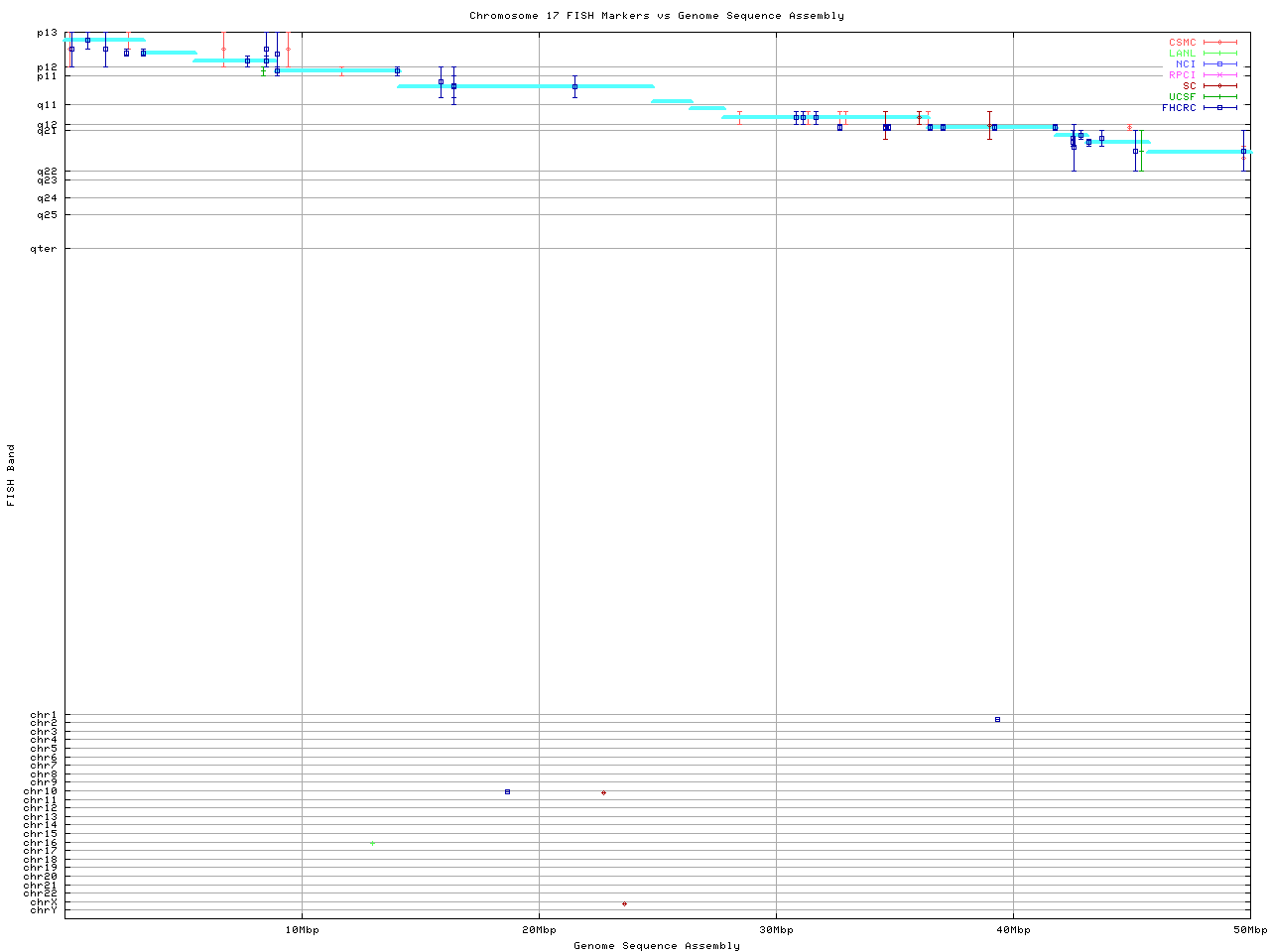
Task: Click the long cyan bar spanning 14–25 Mbp
Action: (525, 86)
